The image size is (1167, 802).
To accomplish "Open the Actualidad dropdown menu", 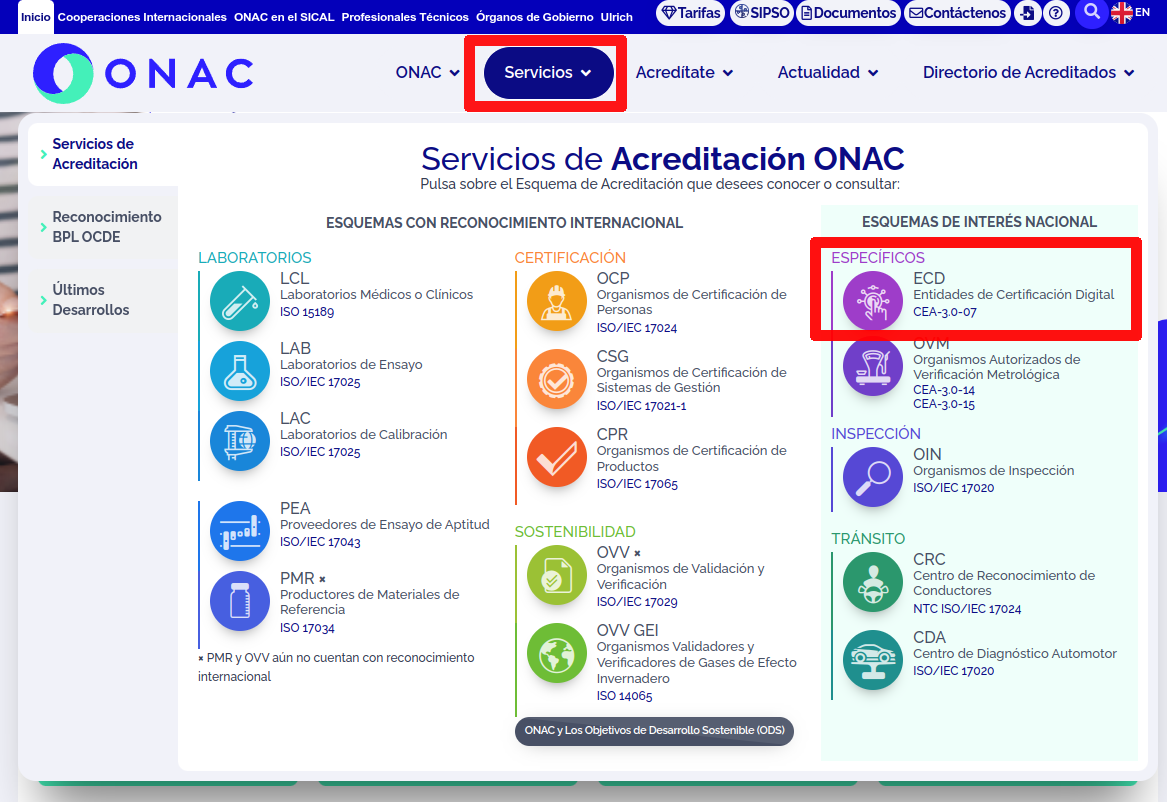I will [828, 72].
